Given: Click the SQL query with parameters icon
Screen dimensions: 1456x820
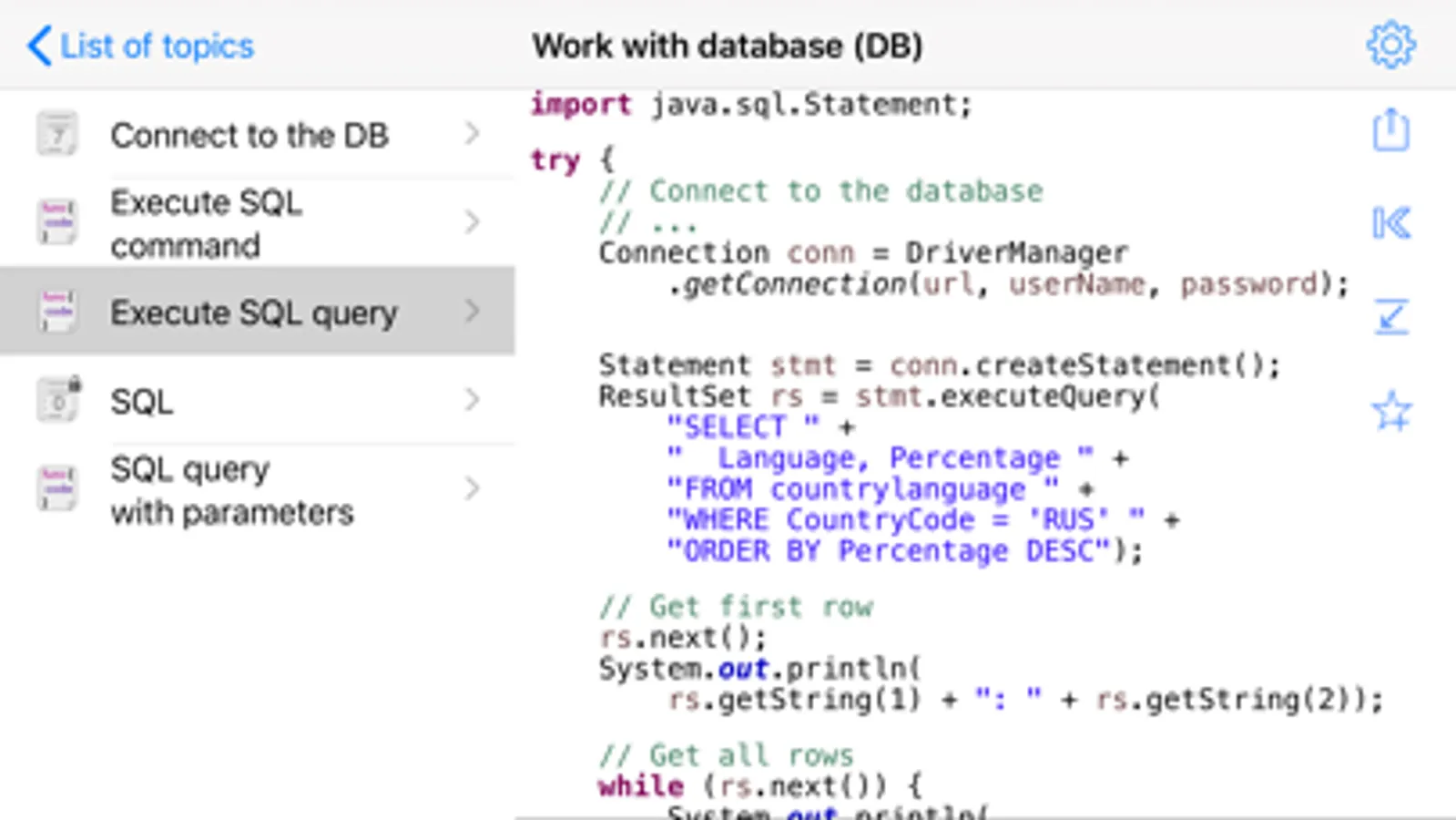Looking at the screenshot, I should click(x=57, y=489).
